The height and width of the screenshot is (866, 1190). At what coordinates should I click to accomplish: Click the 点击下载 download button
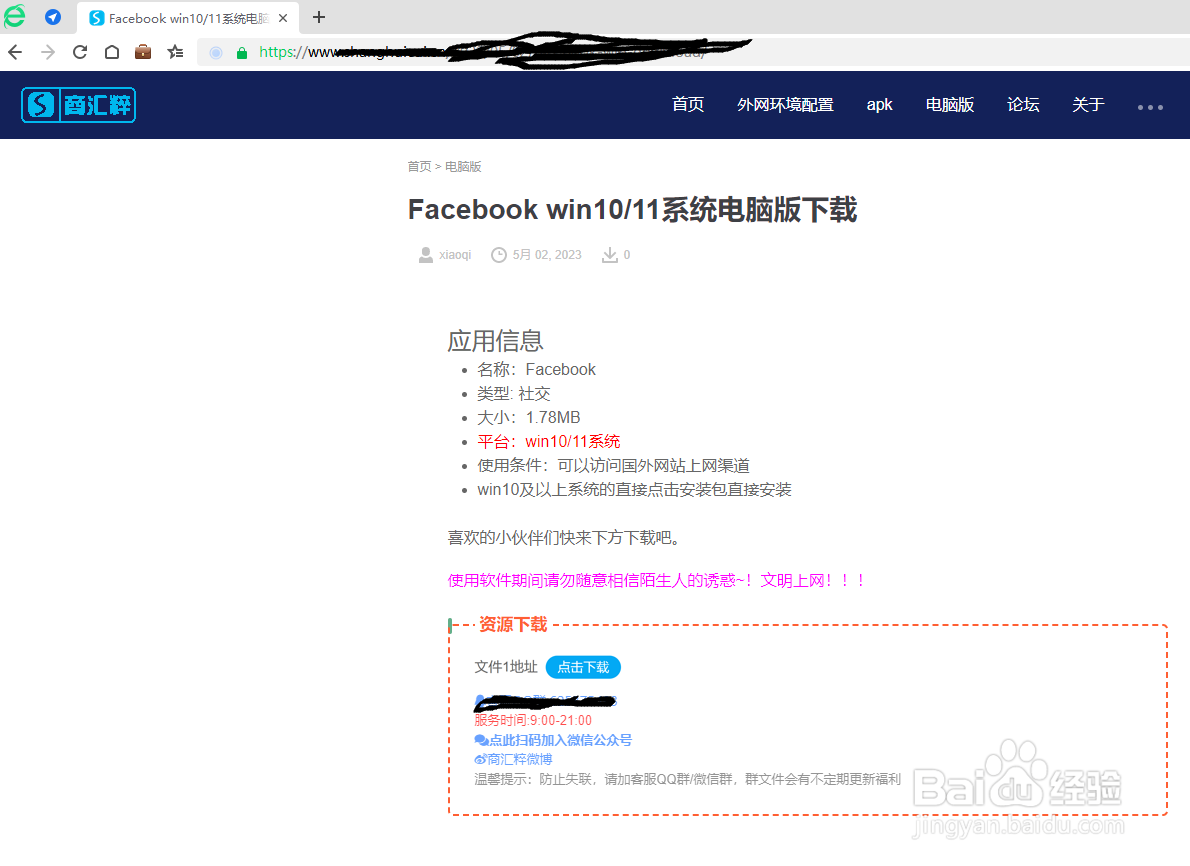click(x=583, y=667)
